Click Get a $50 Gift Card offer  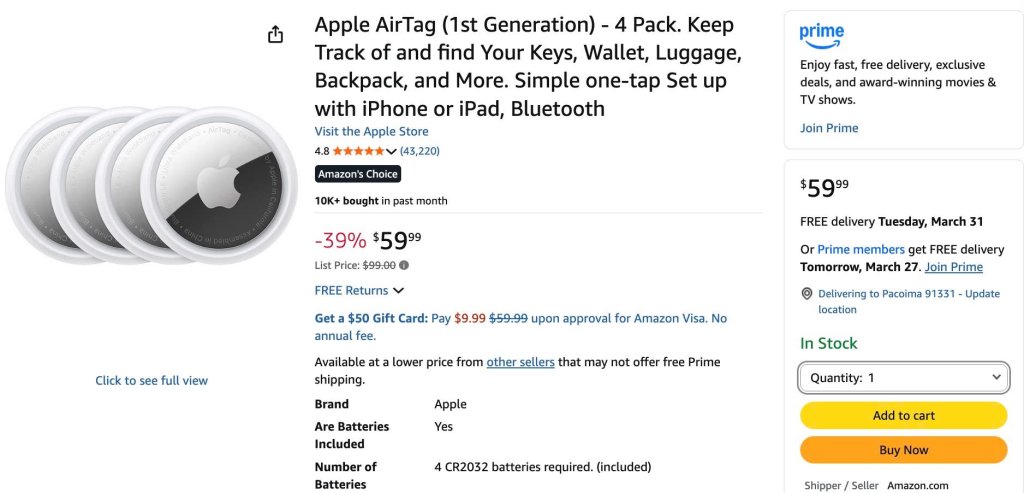tap(371, 319)
